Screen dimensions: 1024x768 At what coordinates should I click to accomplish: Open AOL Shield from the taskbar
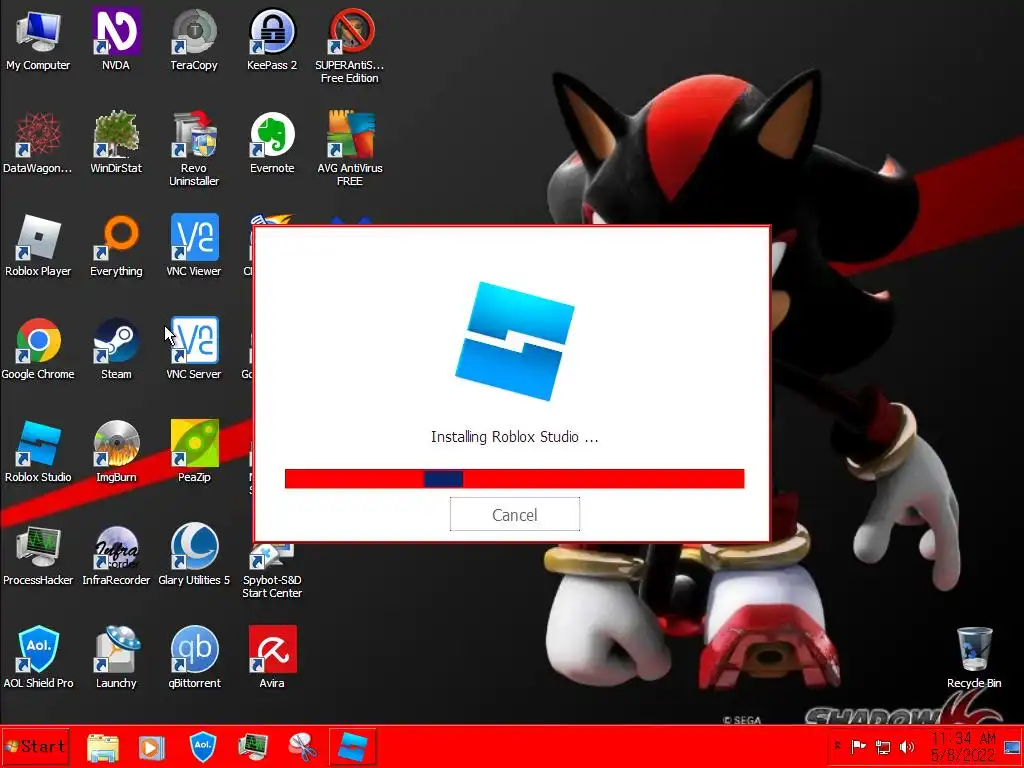pos(202,747)
